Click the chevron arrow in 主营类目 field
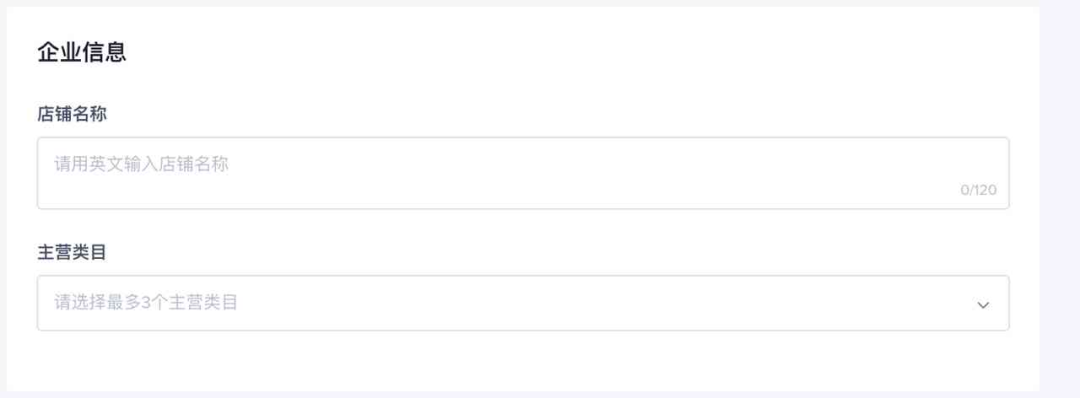The width and height of the screenshot is (1080, 398). coord(983,304)
